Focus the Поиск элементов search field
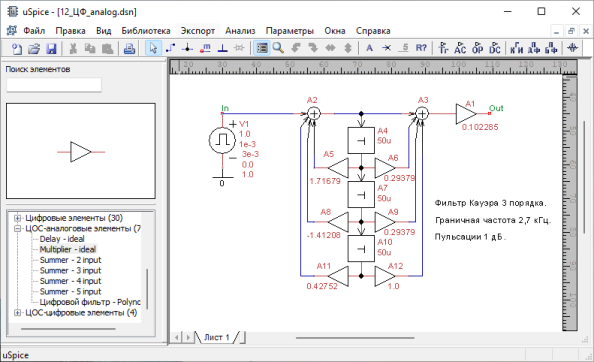The height and width of the screenshot is (362, 594). tap(54, 85)
